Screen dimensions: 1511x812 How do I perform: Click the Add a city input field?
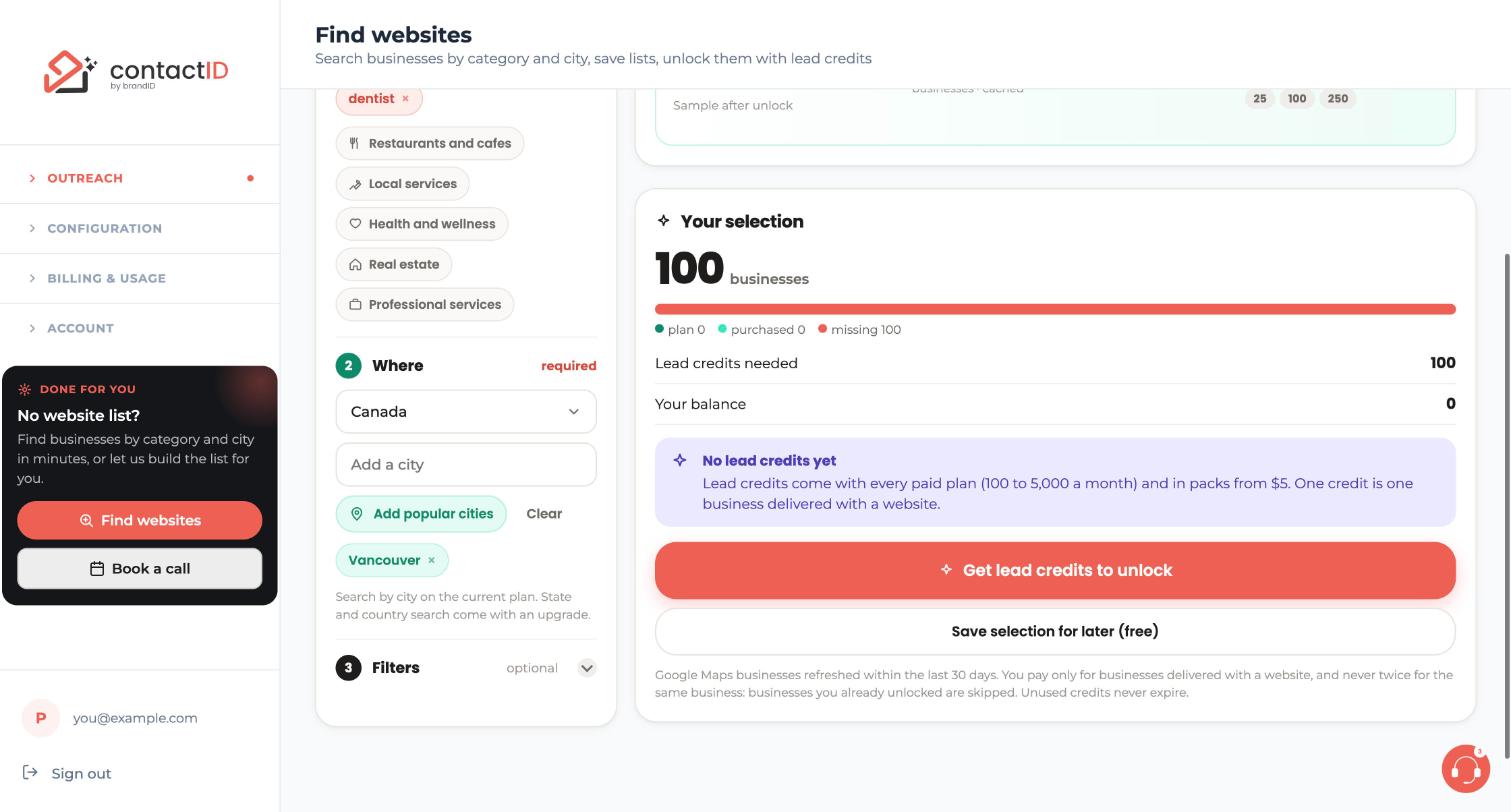pyautogui.click(x=466, y=465)
